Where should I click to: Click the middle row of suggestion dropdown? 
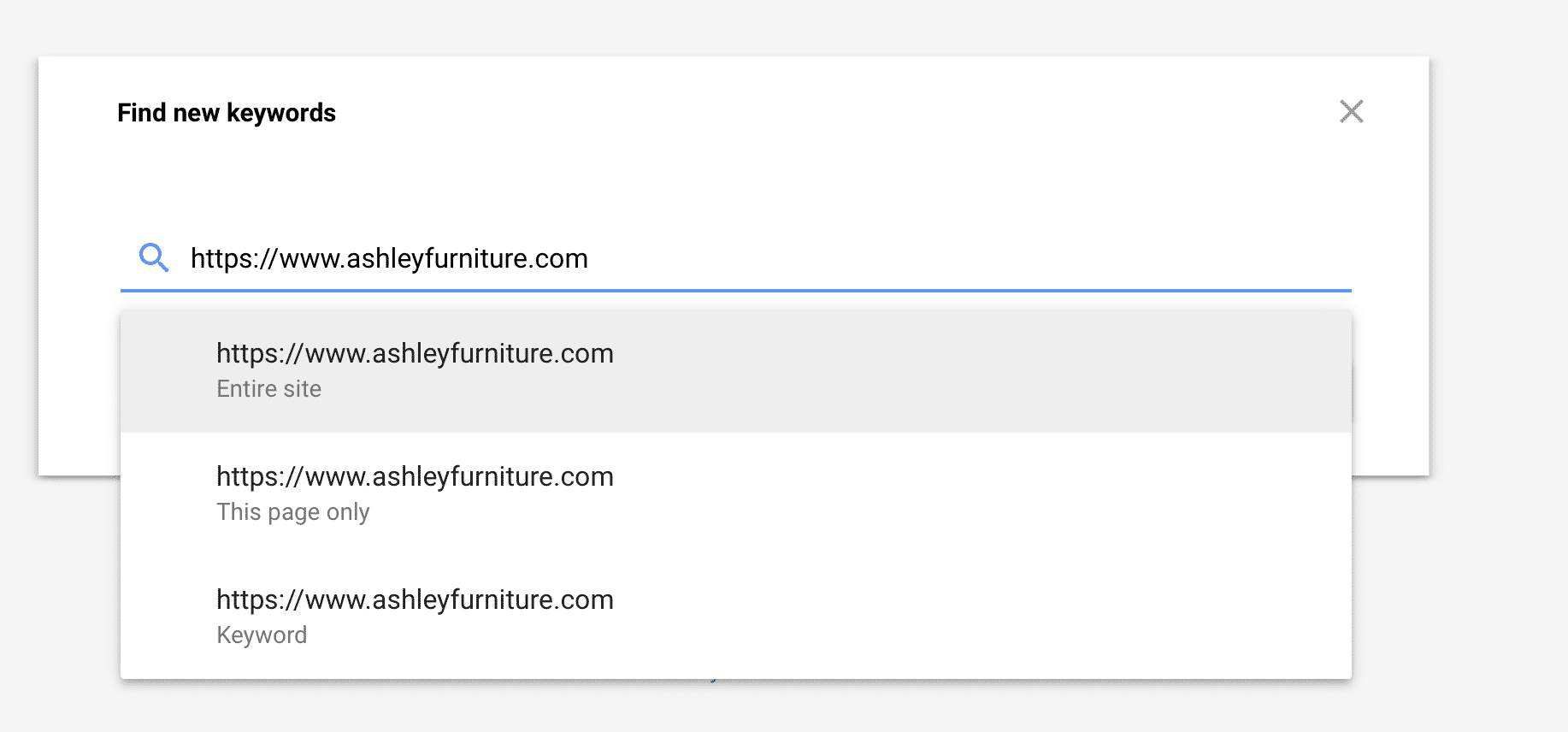tap(736, 493)
